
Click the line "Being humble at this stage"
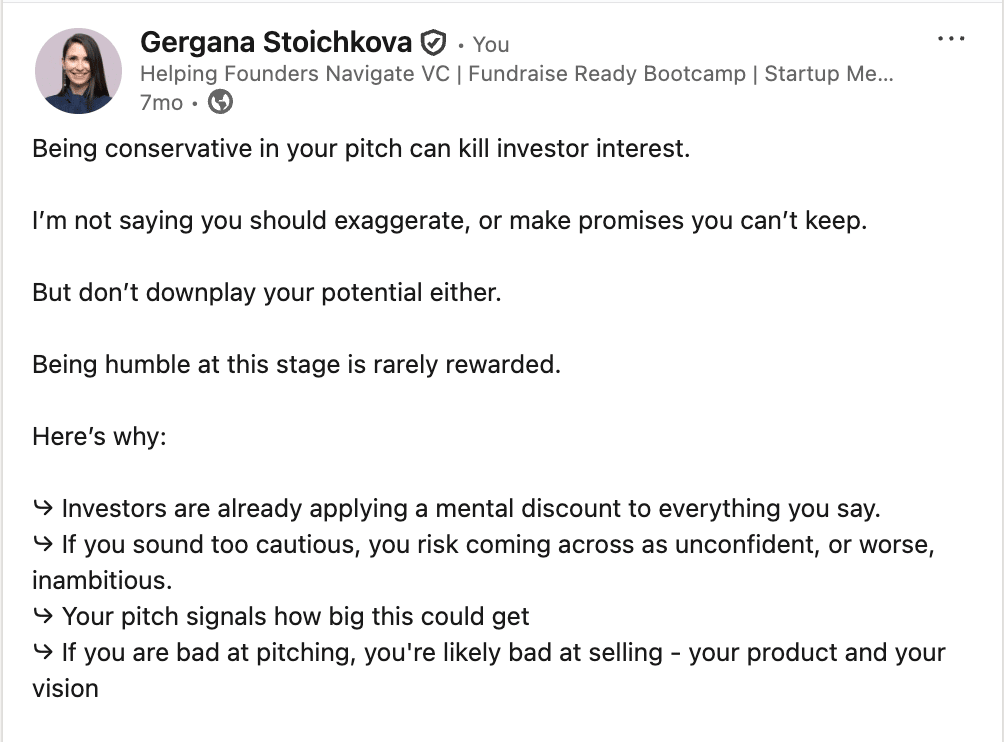pyautogui.click(x=296, y=365)
